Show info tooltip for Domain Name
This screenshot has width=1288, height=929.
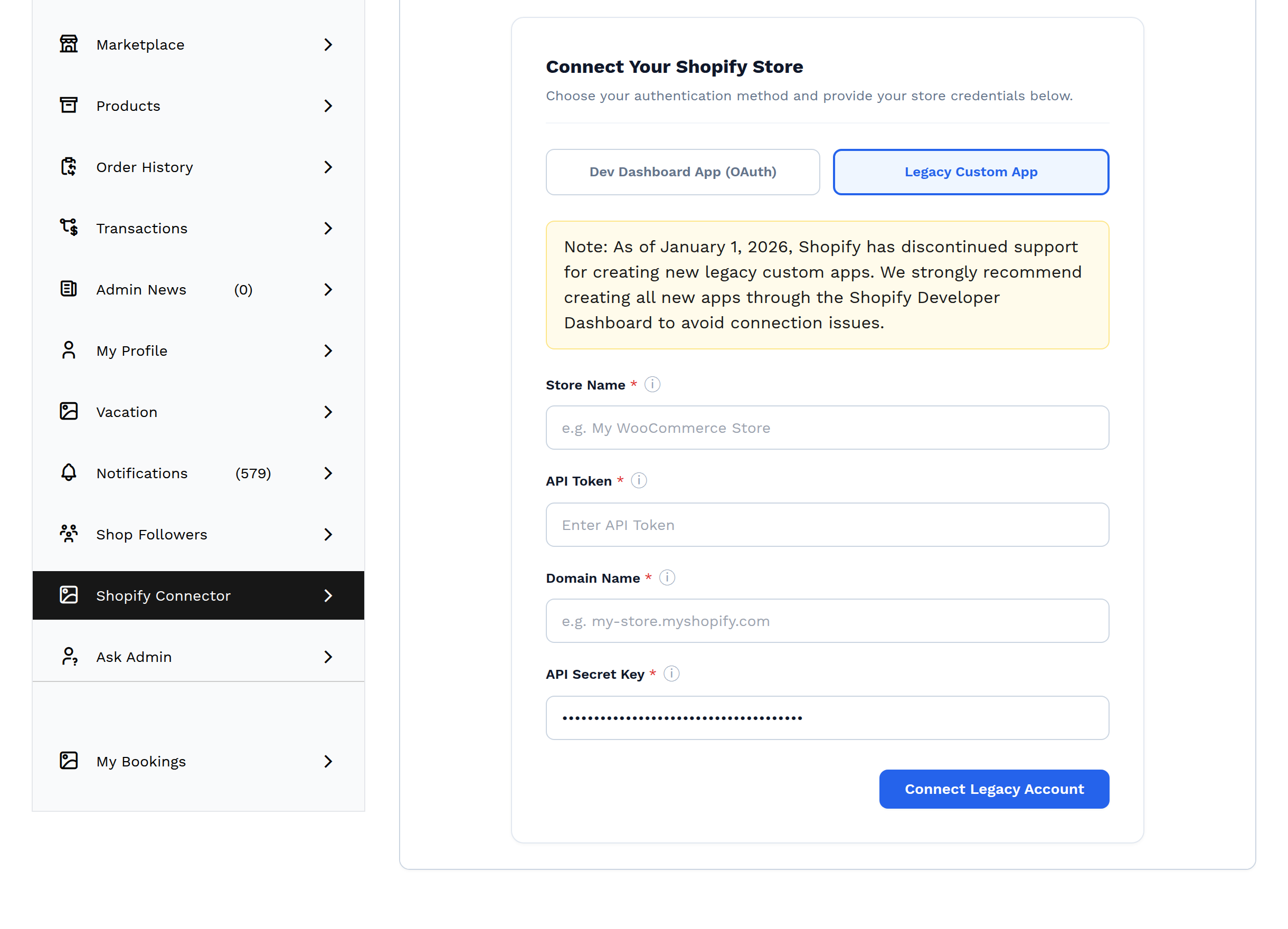click(667, 578)
